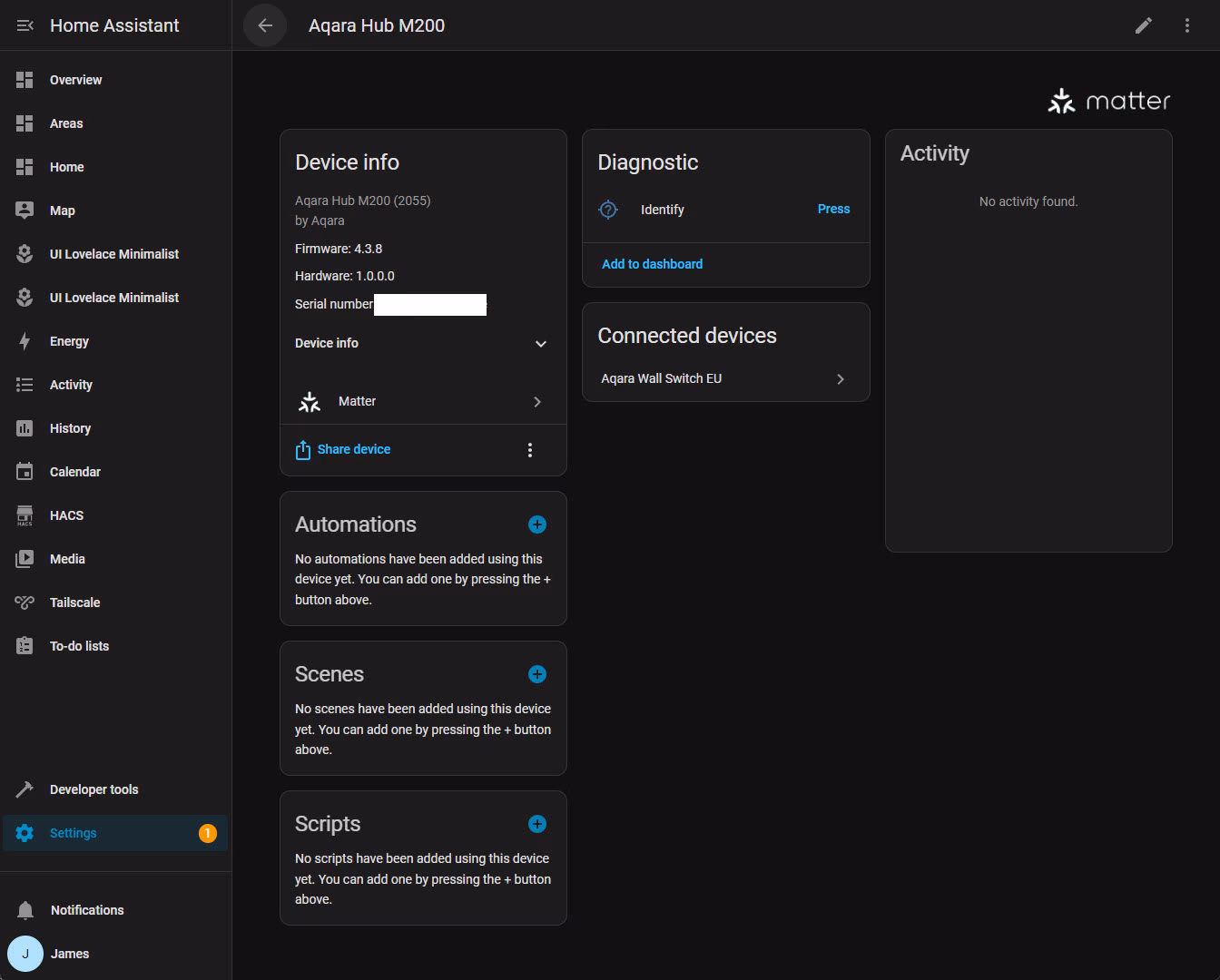Click the back arrow button
This screenshot has height=980, width=1220.
click(x=265, y=25)
